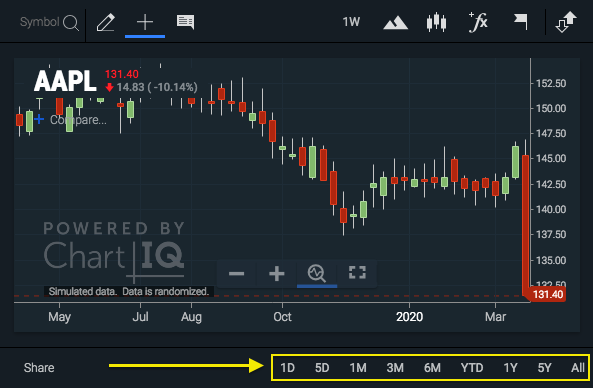Toggle the chart info tooltip icon
Image resolution: width=593 pixels, height=388 pixels.
point(185,22)
